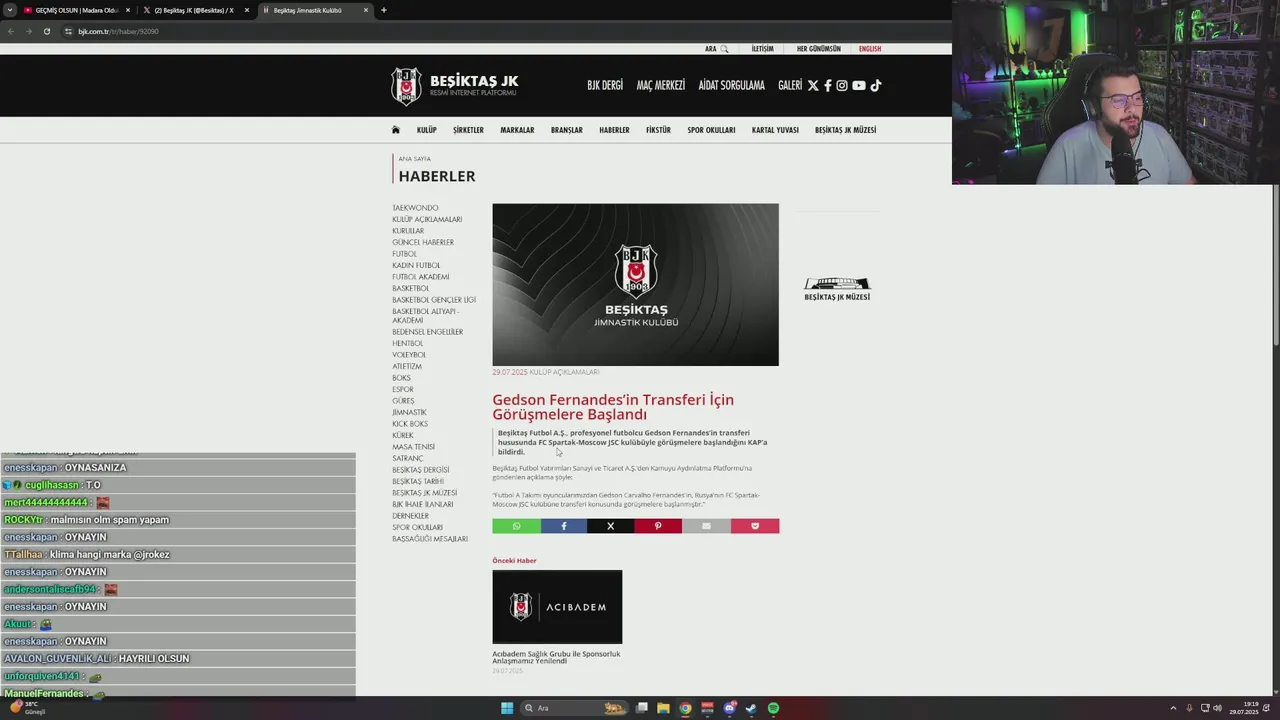Switch site language to ENGLISH
The height and width of the screenshot is (720, 1280).
870,49
